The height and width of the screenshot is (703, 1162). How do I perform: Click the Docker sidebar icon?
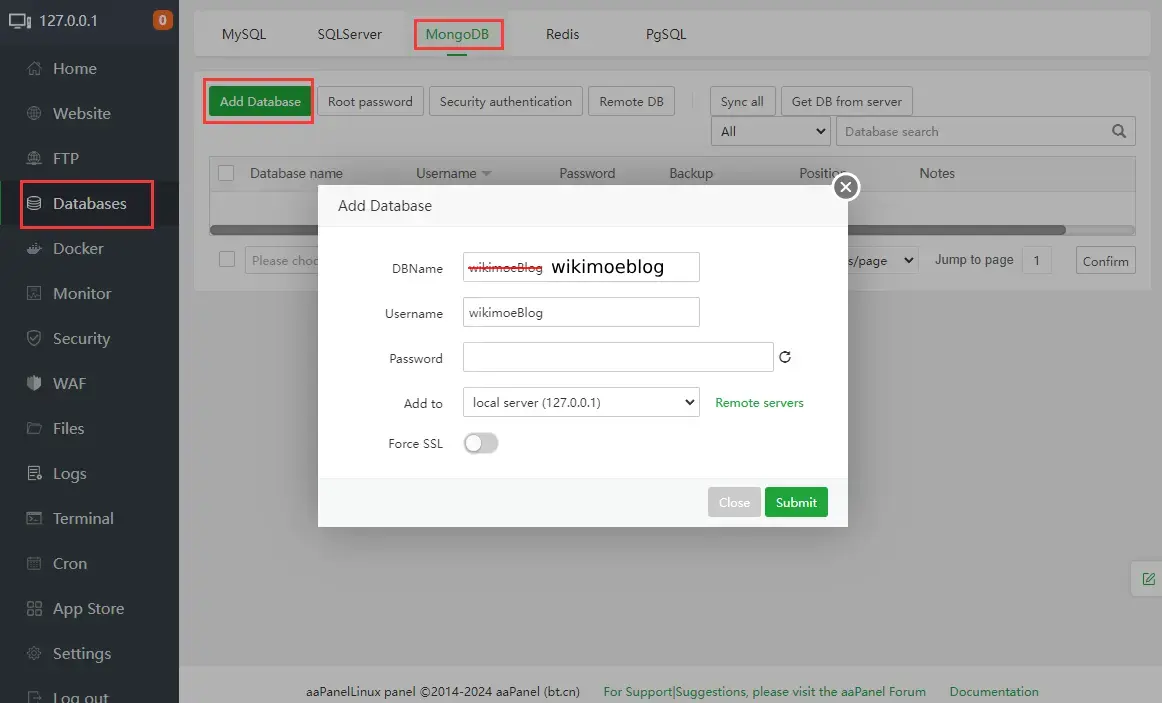click(x=35, y=249)
